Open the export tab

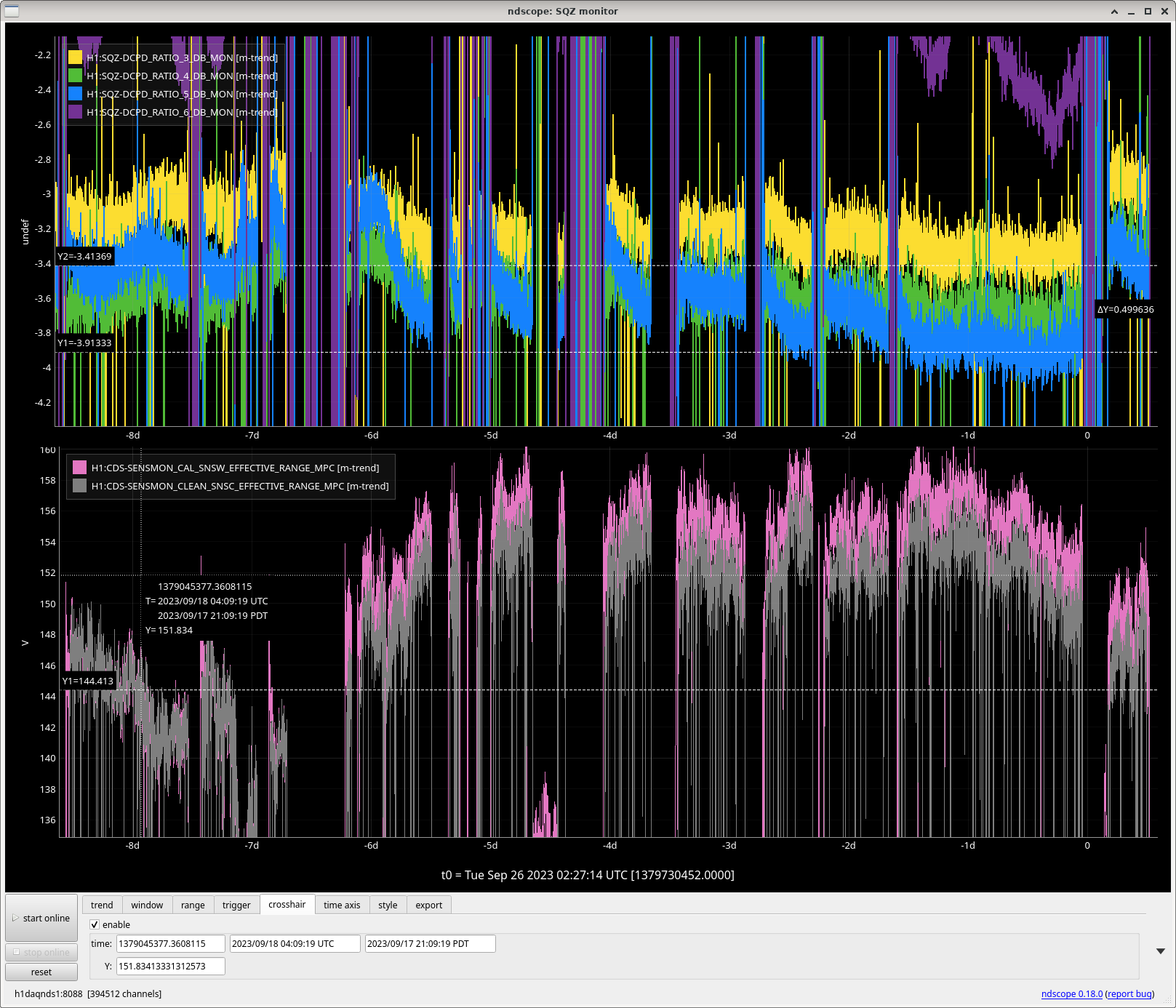[x=429, y=905]
